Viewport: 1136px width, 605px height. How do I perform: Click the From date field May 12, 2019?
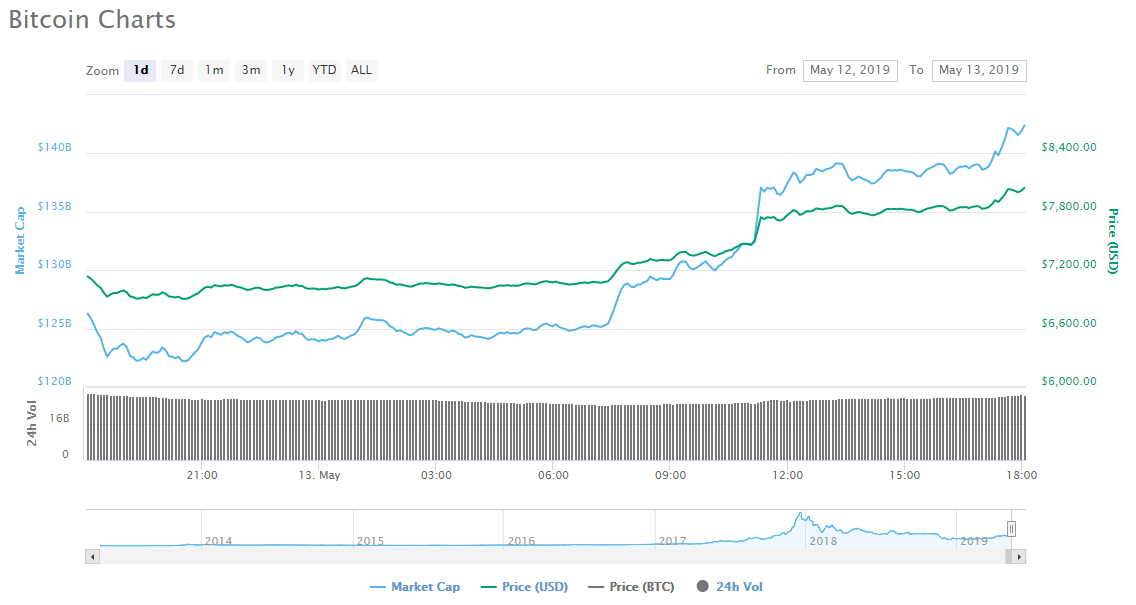pos(849,70)
